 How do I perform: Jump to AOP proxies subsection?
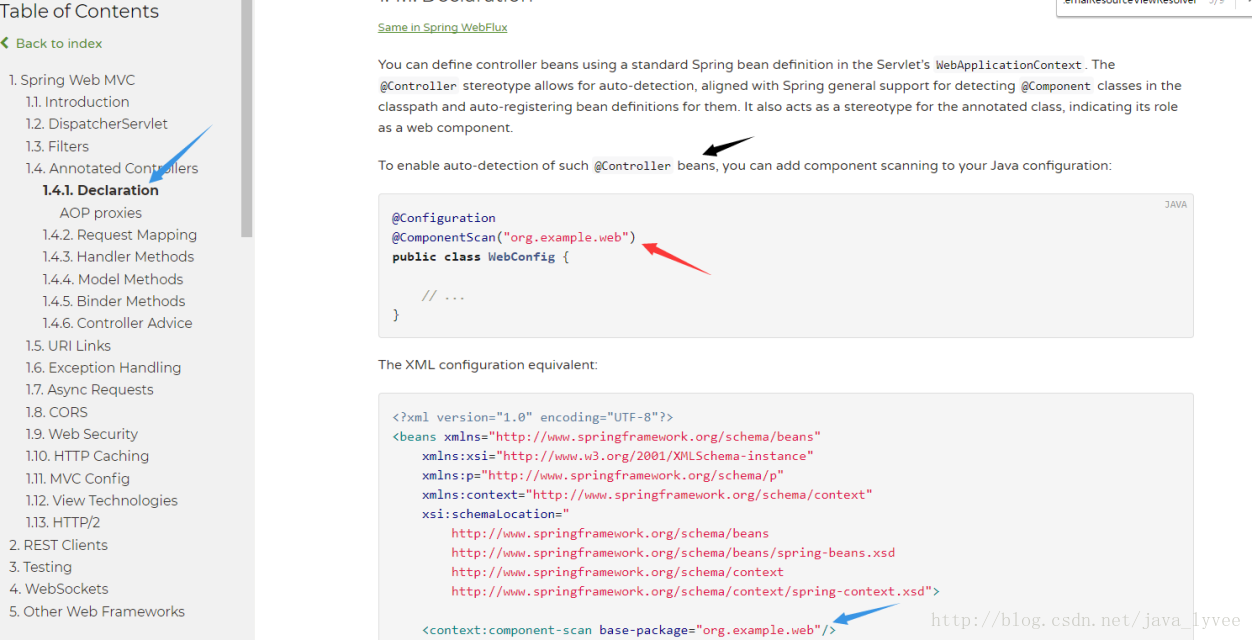101,213
